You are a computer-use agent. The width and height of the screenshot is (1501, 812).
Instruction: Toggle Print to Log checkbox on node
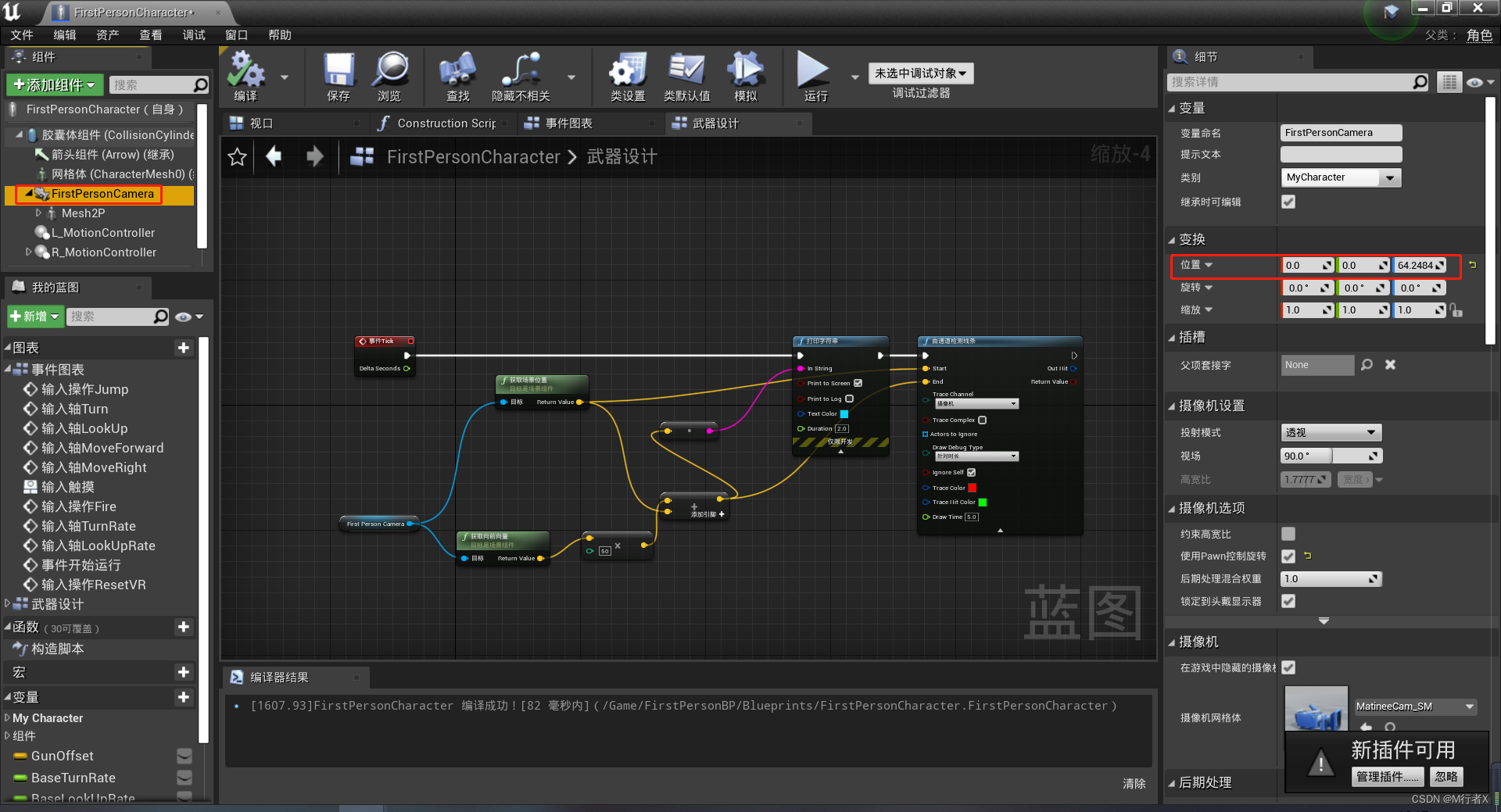pyautogui.click(x=849, y=399)
